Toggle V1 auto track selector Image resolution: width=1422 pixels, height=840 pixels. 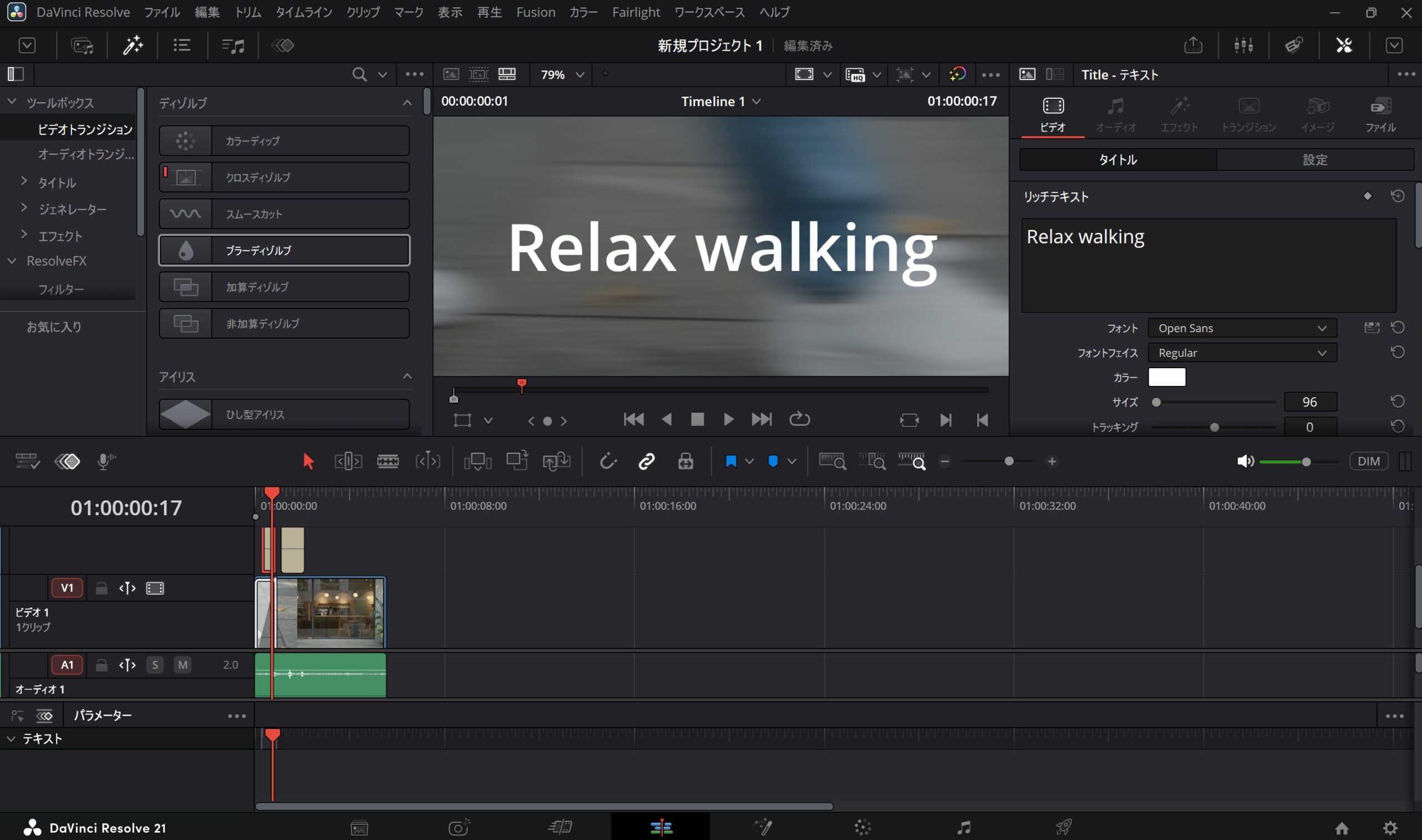click(x=127, y=588)
